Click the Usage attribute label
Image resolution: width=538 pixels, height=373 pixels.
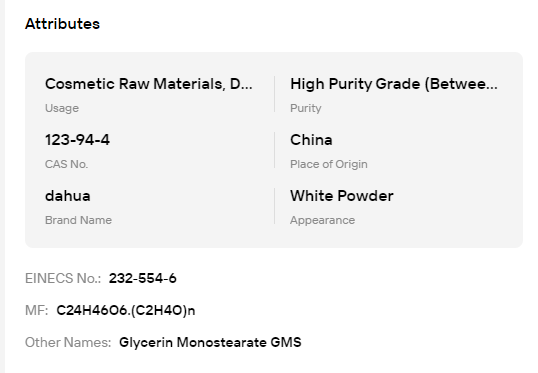click(62, 108)
